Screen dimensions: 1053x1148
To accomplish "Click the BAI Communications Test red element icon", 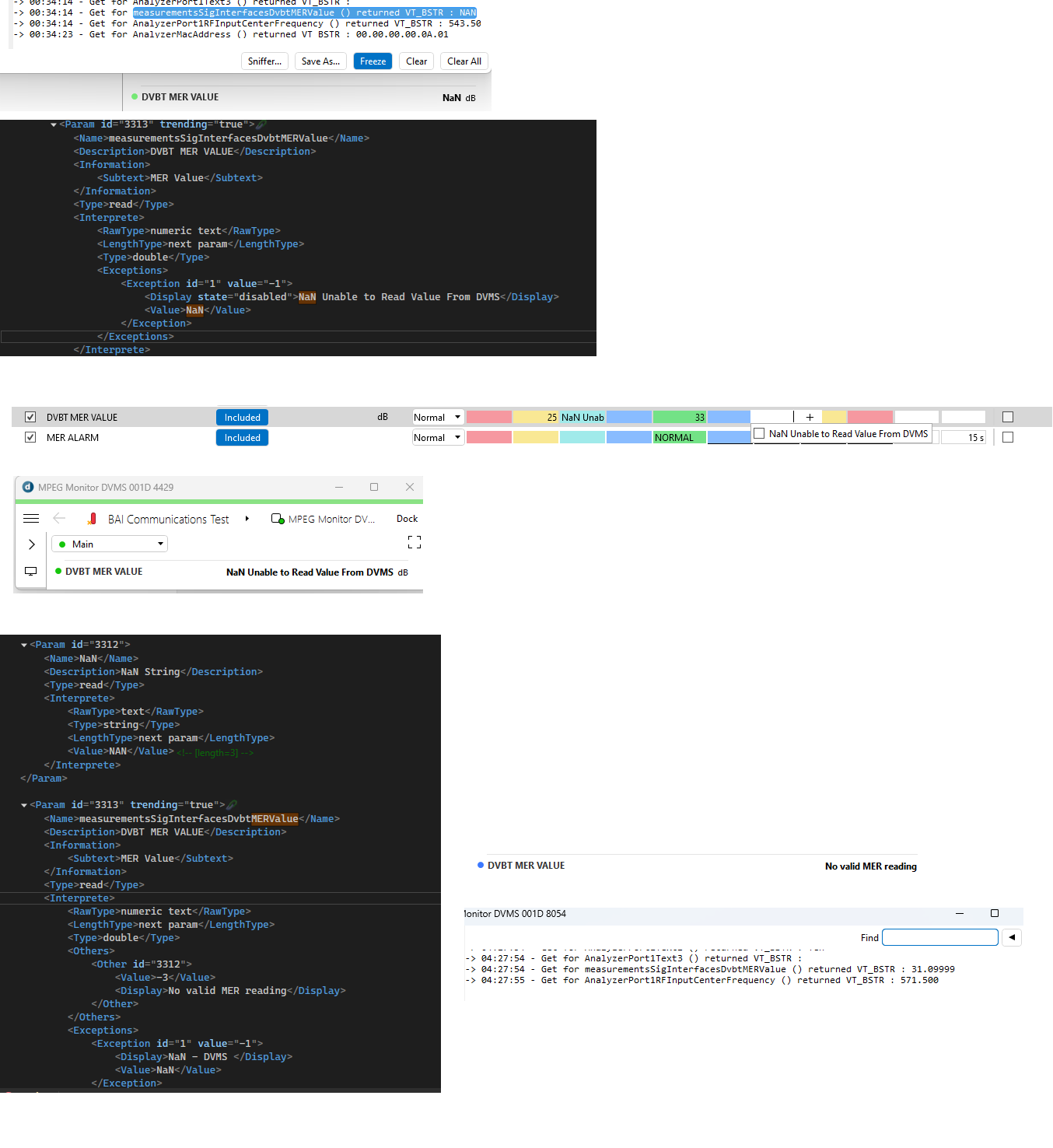I will (x=92, y=519).
